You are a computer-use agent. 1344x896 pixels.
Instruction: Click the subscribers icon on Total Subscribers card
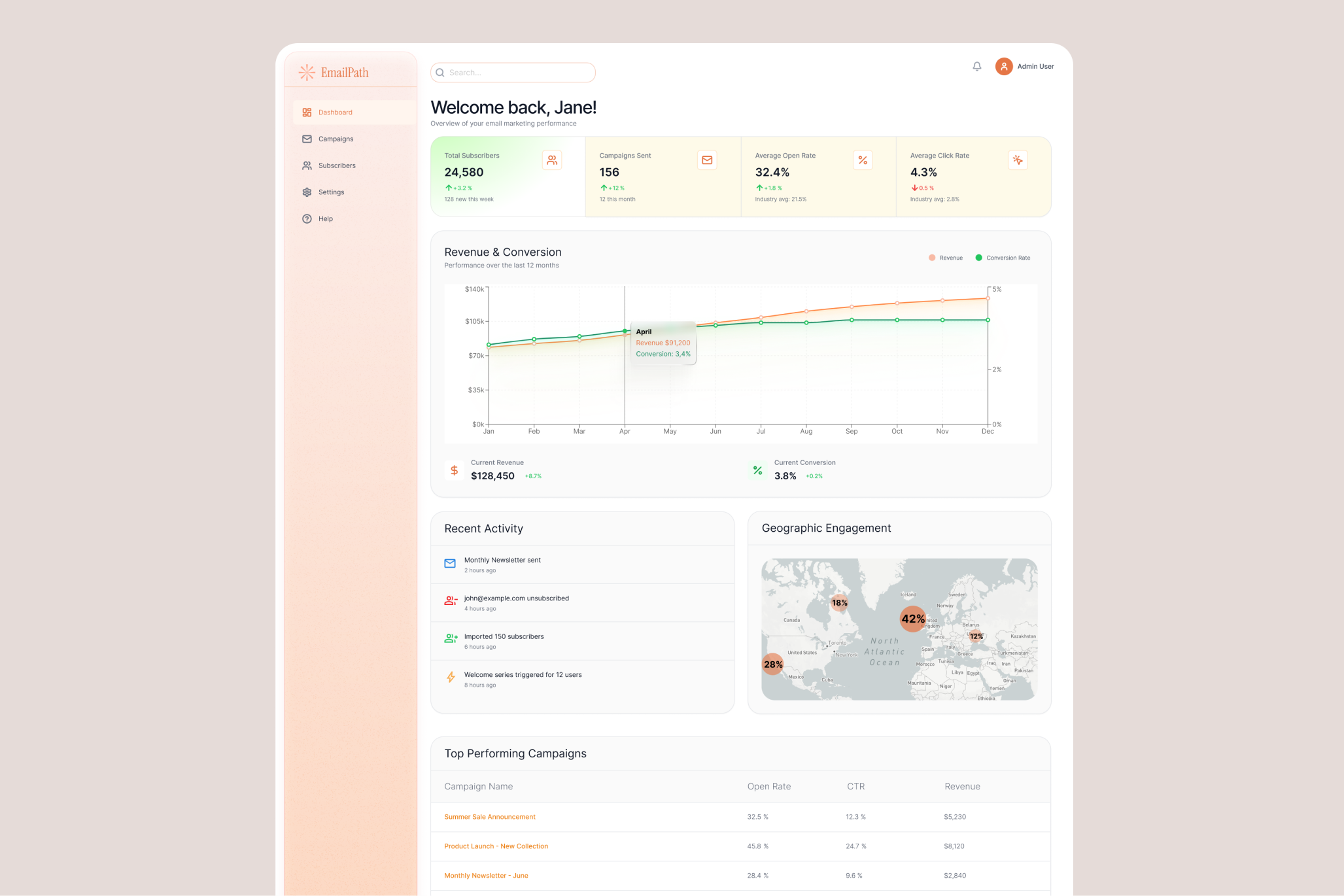click(552, 160)
